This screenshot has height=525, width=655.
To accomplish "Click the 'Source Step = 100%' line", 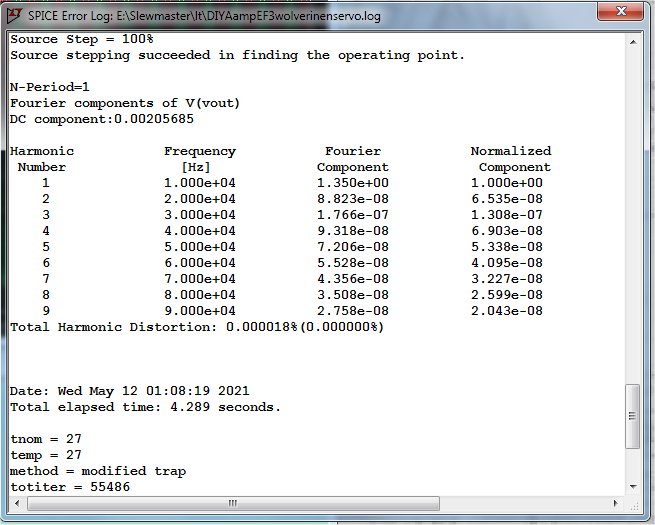I will click(x=82, y=39).
